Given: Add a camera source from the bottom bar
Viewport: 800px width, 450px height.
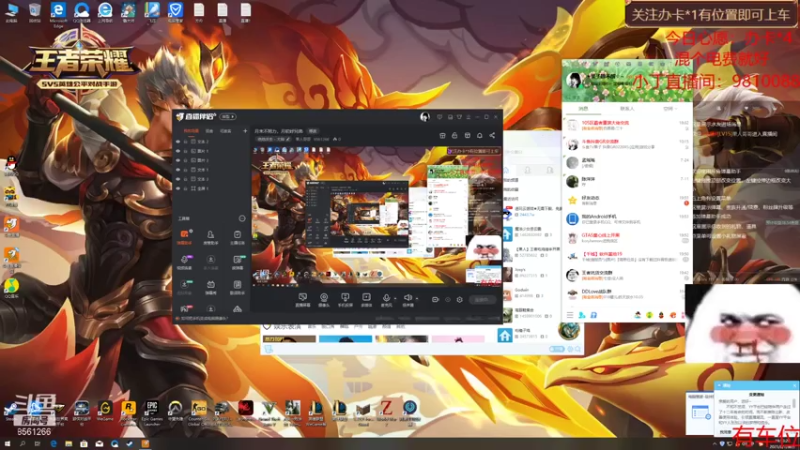Looking at the screenshot, I should 324,299.
